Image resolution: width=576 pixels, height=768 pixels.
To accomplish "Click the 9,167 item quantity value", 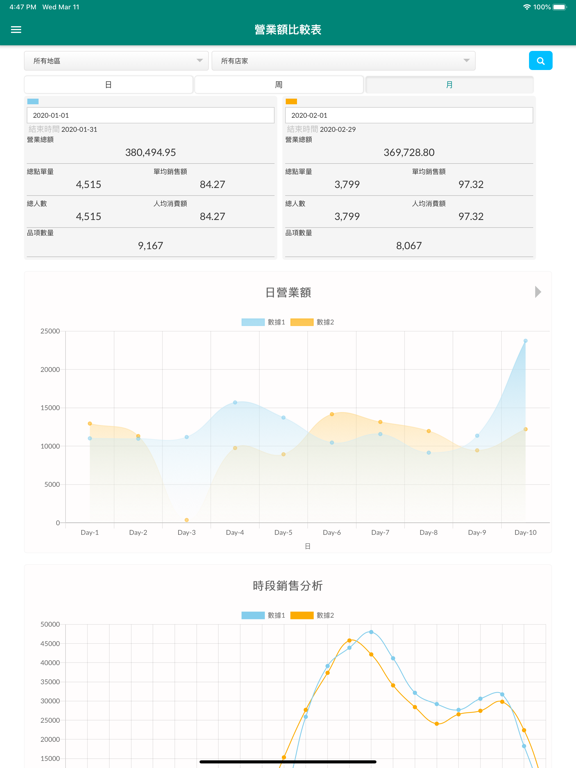I will tap(150, 246).
